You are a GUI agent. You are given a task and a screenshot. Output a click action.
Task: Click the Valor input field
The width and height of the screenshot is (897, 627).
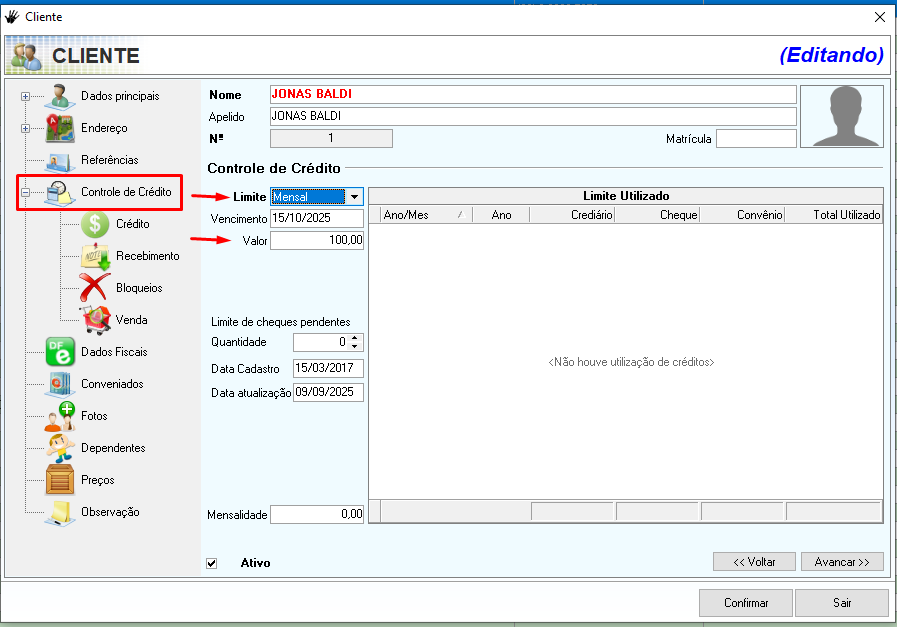(x=317, y=241)
